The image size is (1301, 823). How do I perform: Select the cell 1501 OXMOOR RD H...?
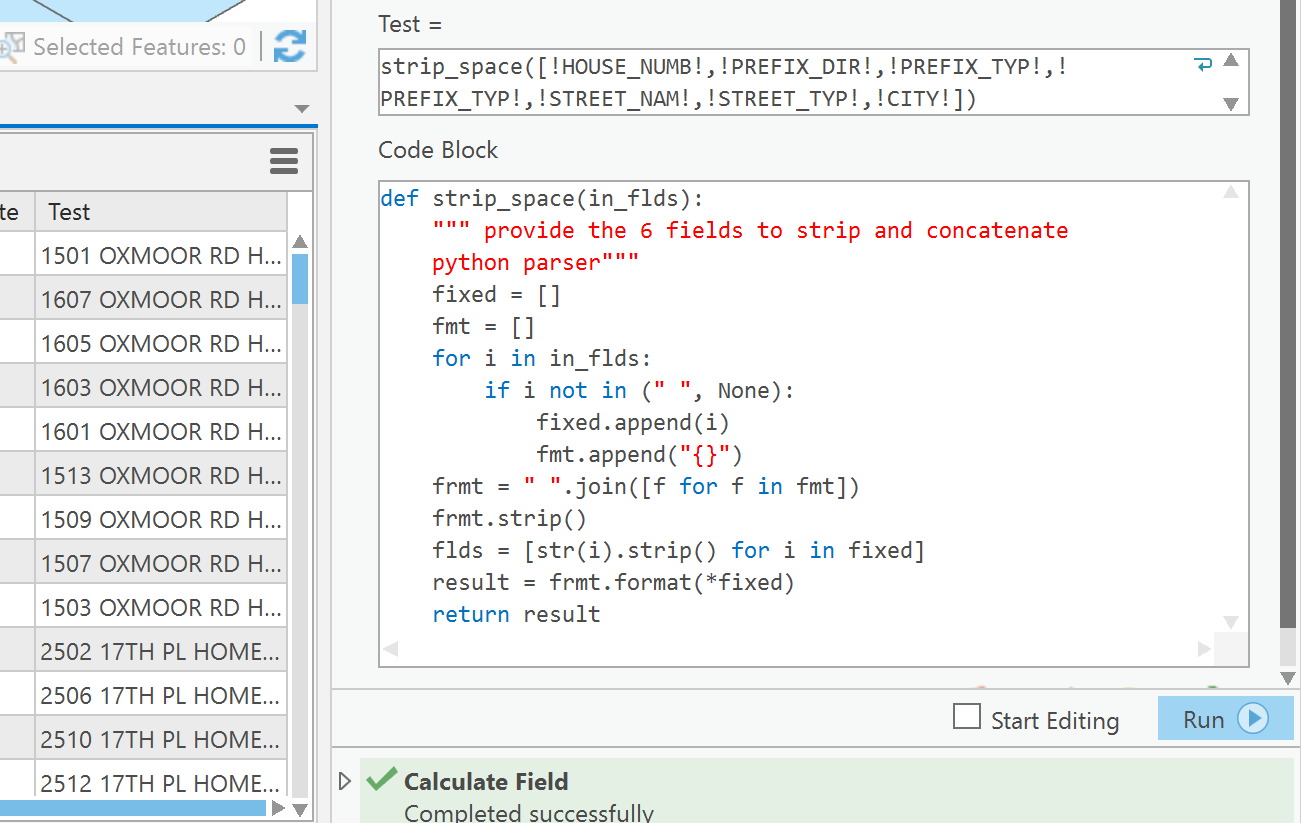click(x=161, y=256)
